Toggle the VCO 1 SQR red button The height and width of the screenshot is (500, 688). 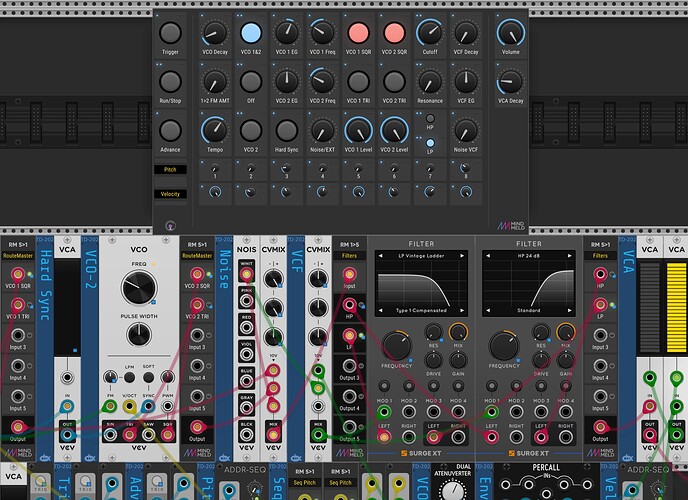point(358,33)
